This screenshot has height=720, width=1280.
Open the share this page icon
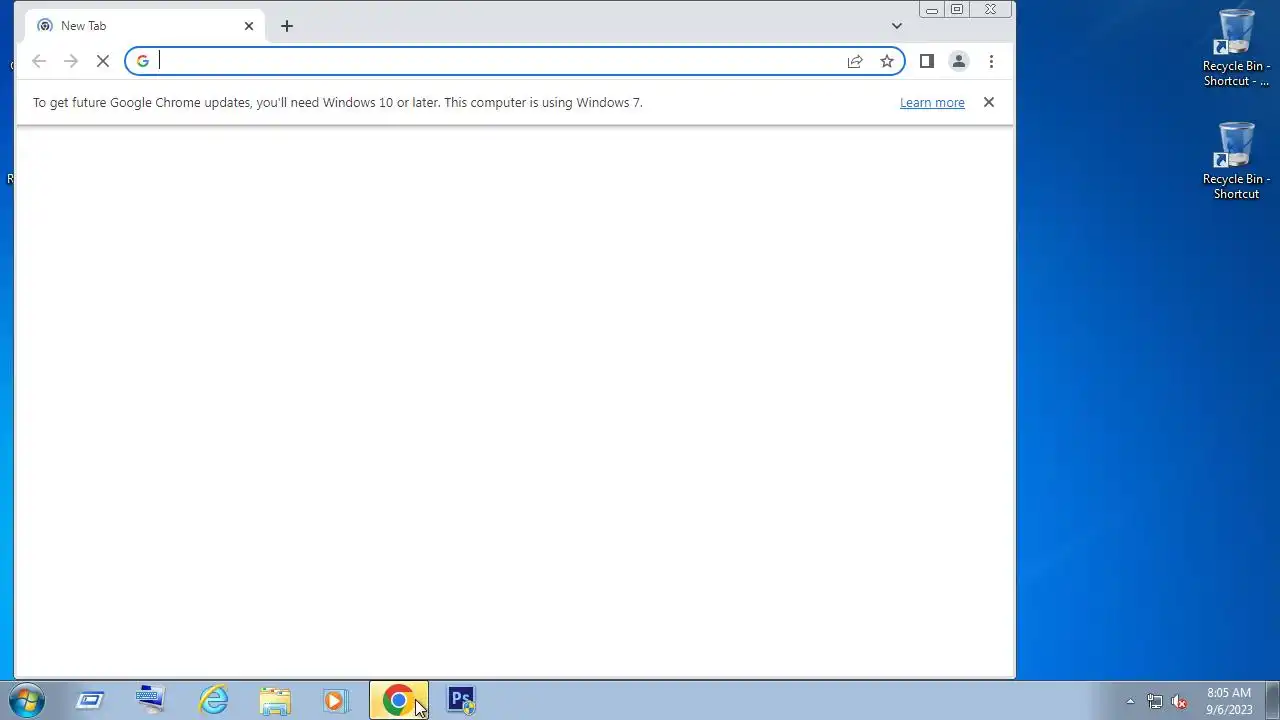pyautogui.click(x=855, y=61)
